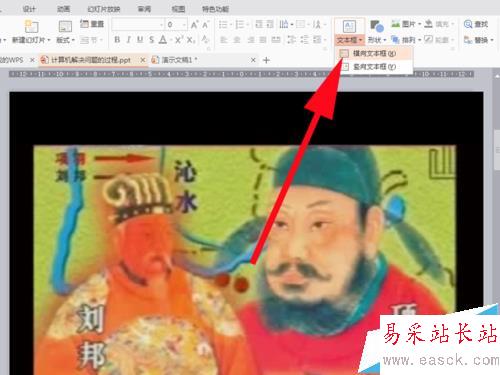The image size is (500, 375).
Task: Toggle superscript formatting
Action: point(178,40)
